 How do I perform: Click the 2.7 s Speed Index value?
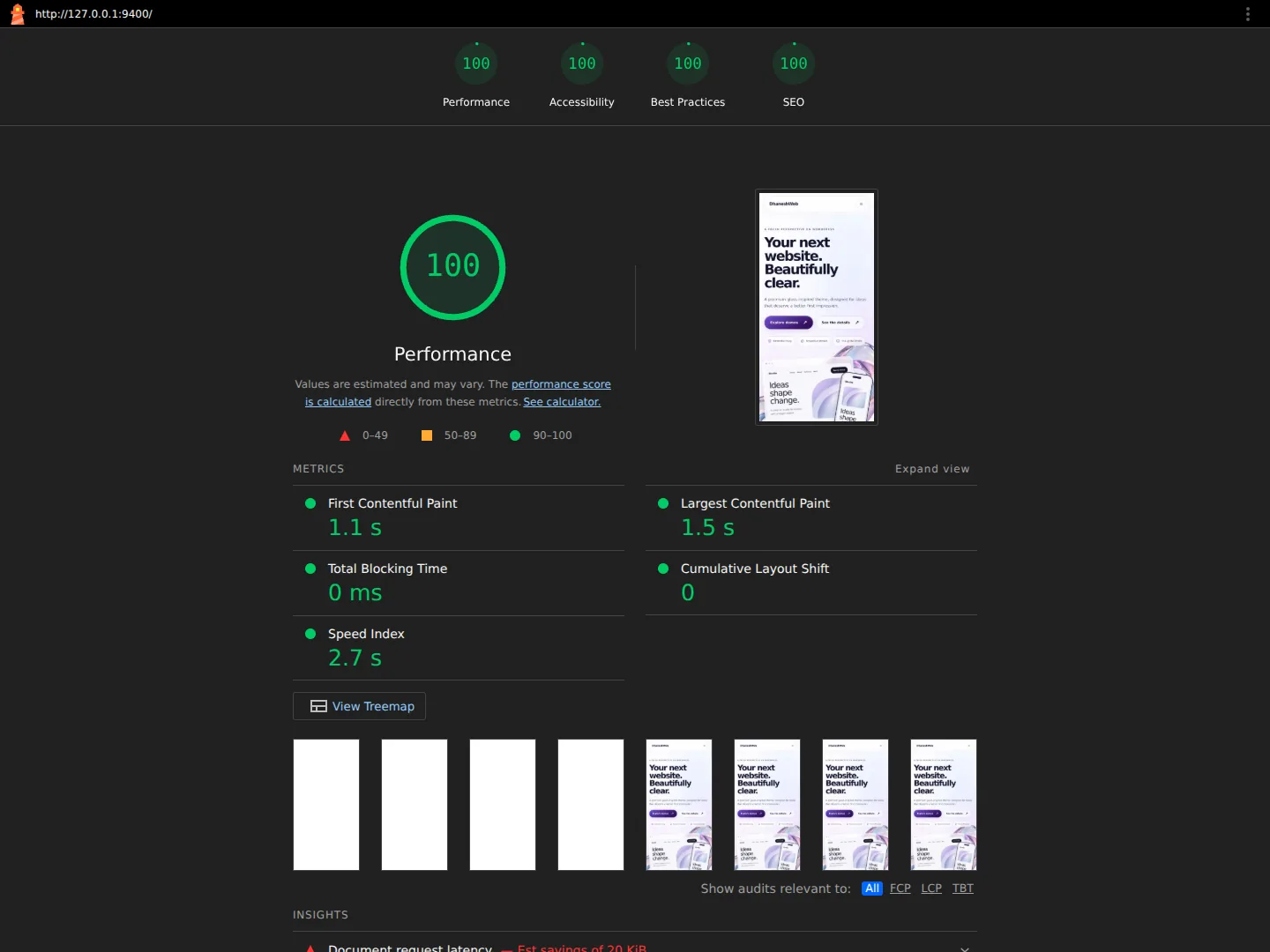pos(355,658)
